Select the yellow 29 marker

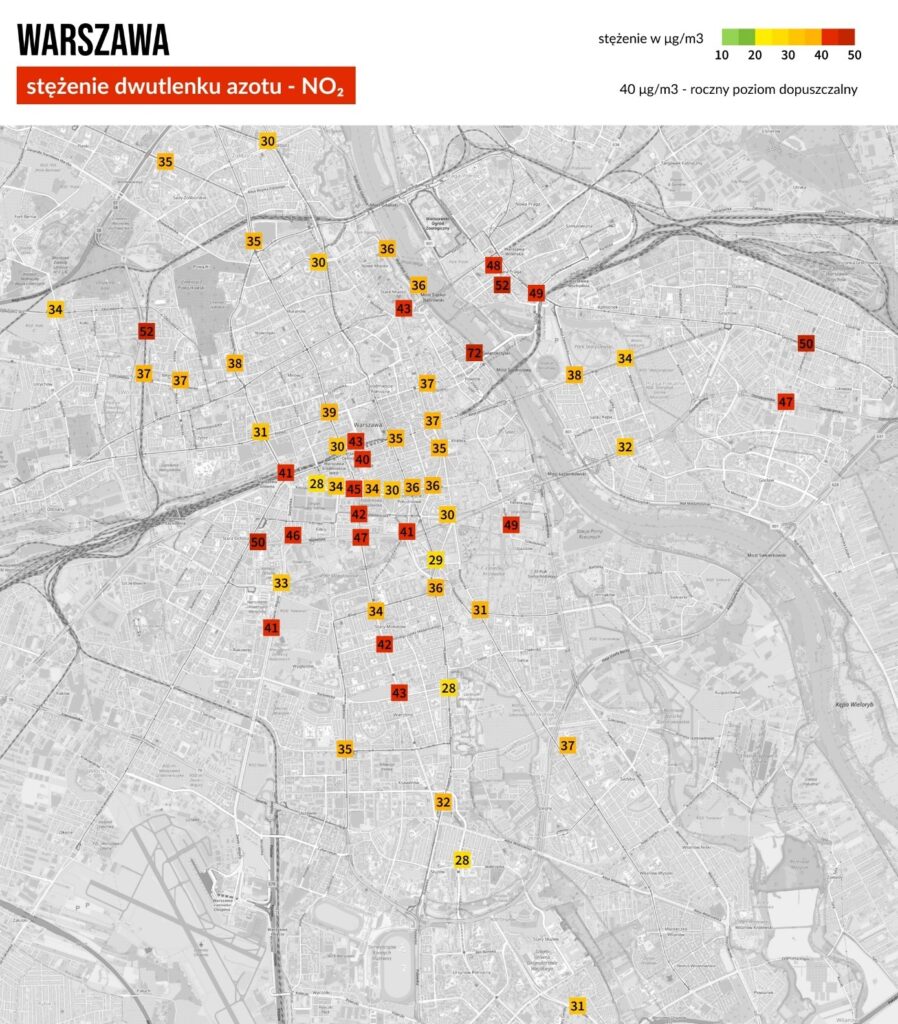(436, 560)
